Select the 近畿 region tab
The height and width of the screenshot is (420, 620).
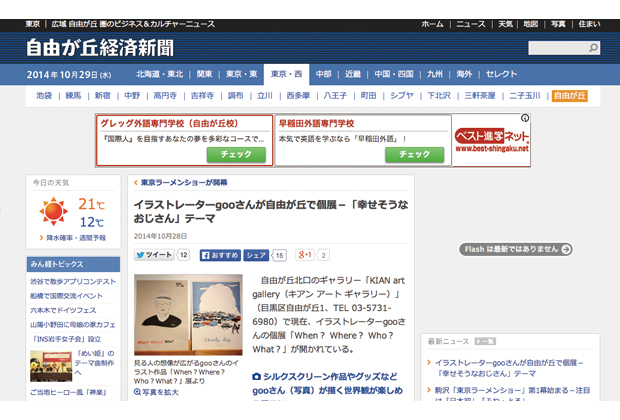point(353,74)
